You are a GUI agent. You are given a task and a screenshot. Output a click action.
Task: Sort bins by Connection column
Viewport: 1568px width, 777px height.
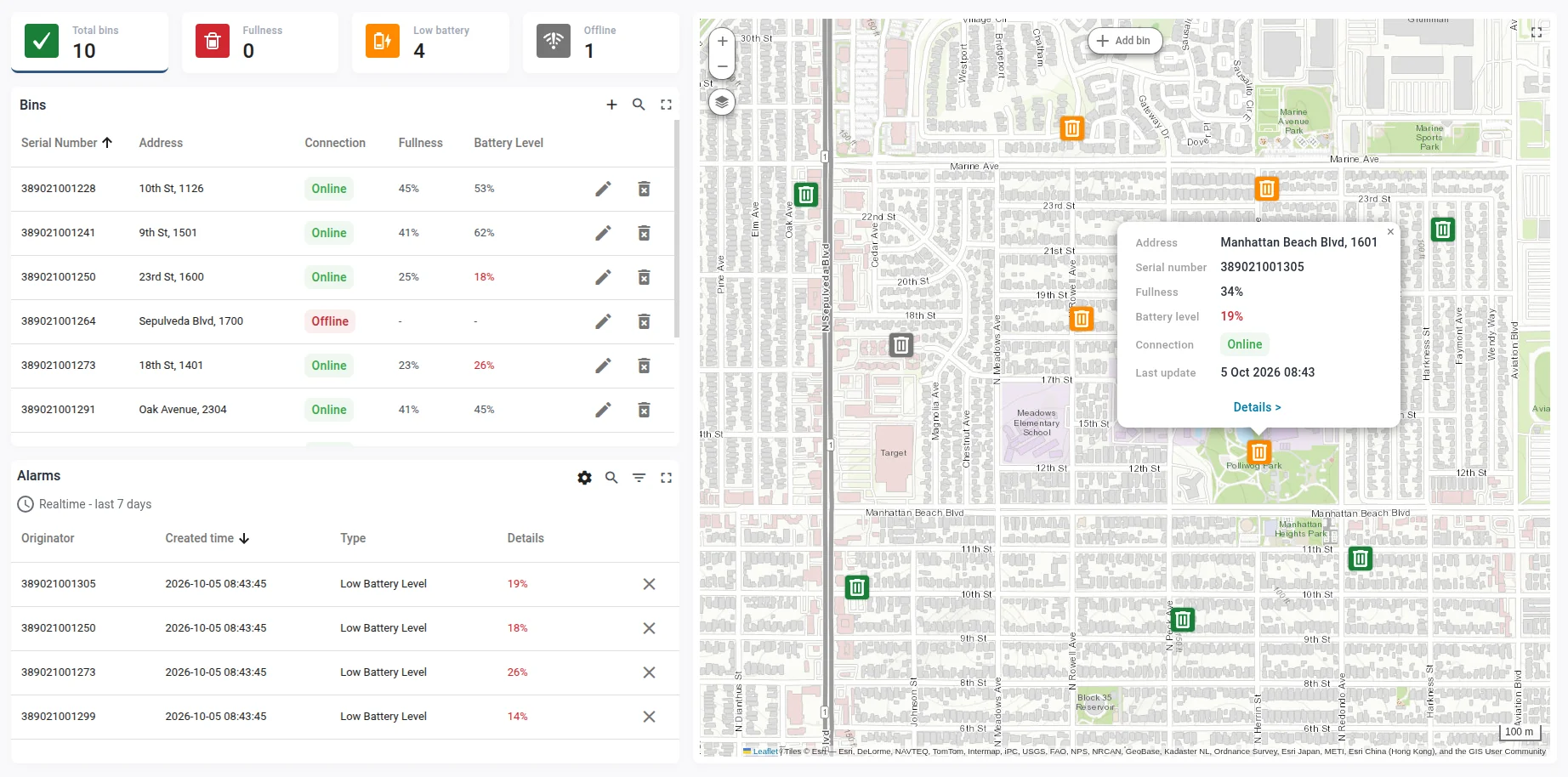[x=335, y=143]
